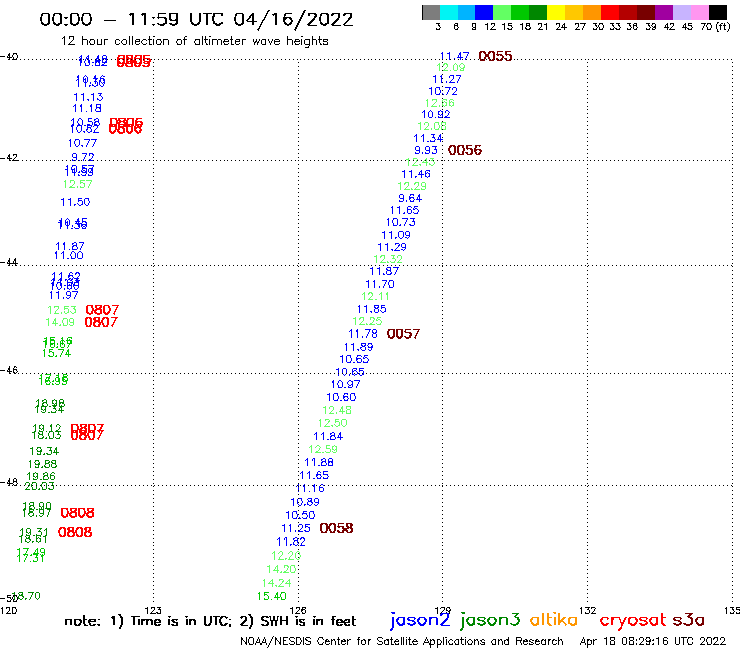Select the yellow 24 ft color swatch
Viewport: 740px width, 650px height.
pyautogui.click(x=556, y=12)
